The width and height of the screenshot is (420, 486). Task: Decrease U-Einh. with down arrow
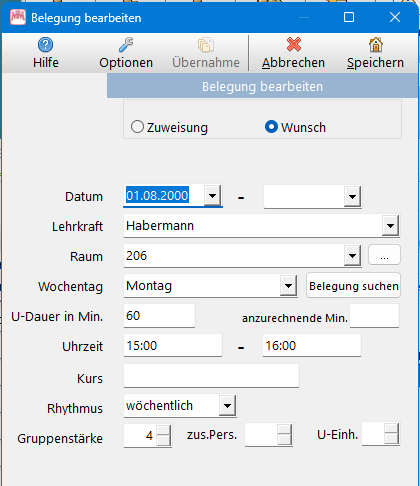(391, 439)
